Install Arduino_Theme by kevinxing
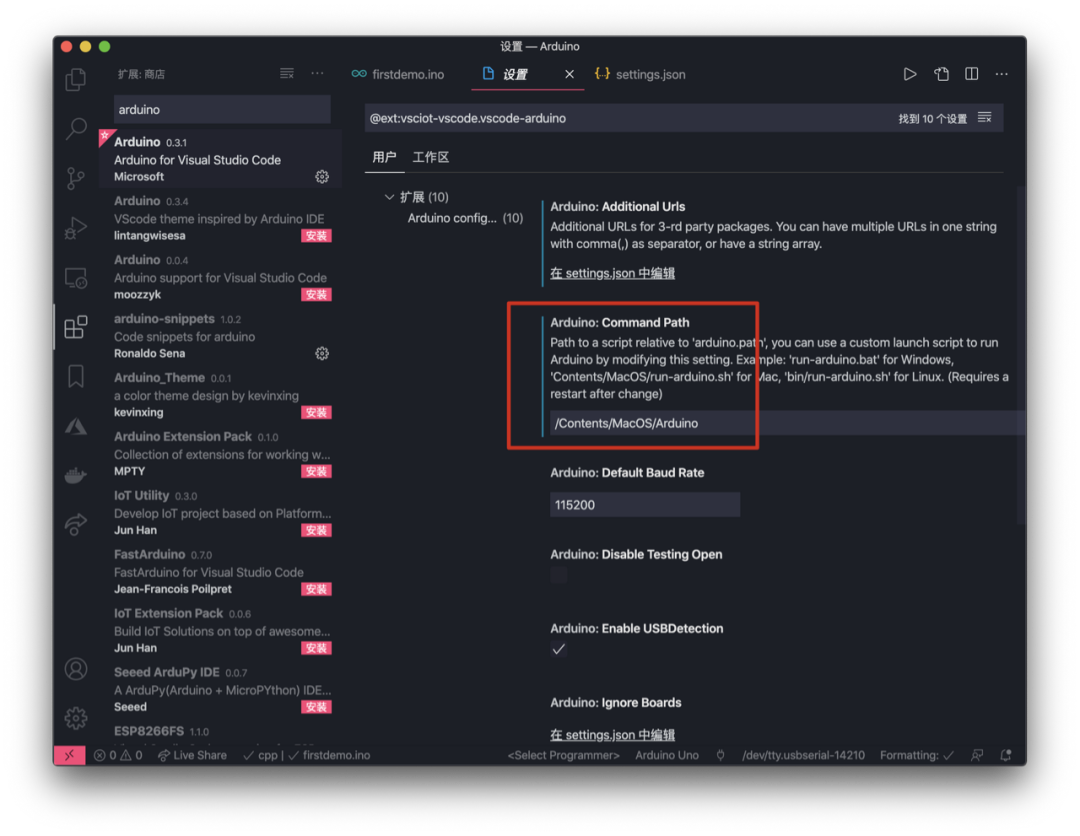The image size is (1080, 836). (x=316, y=412)
